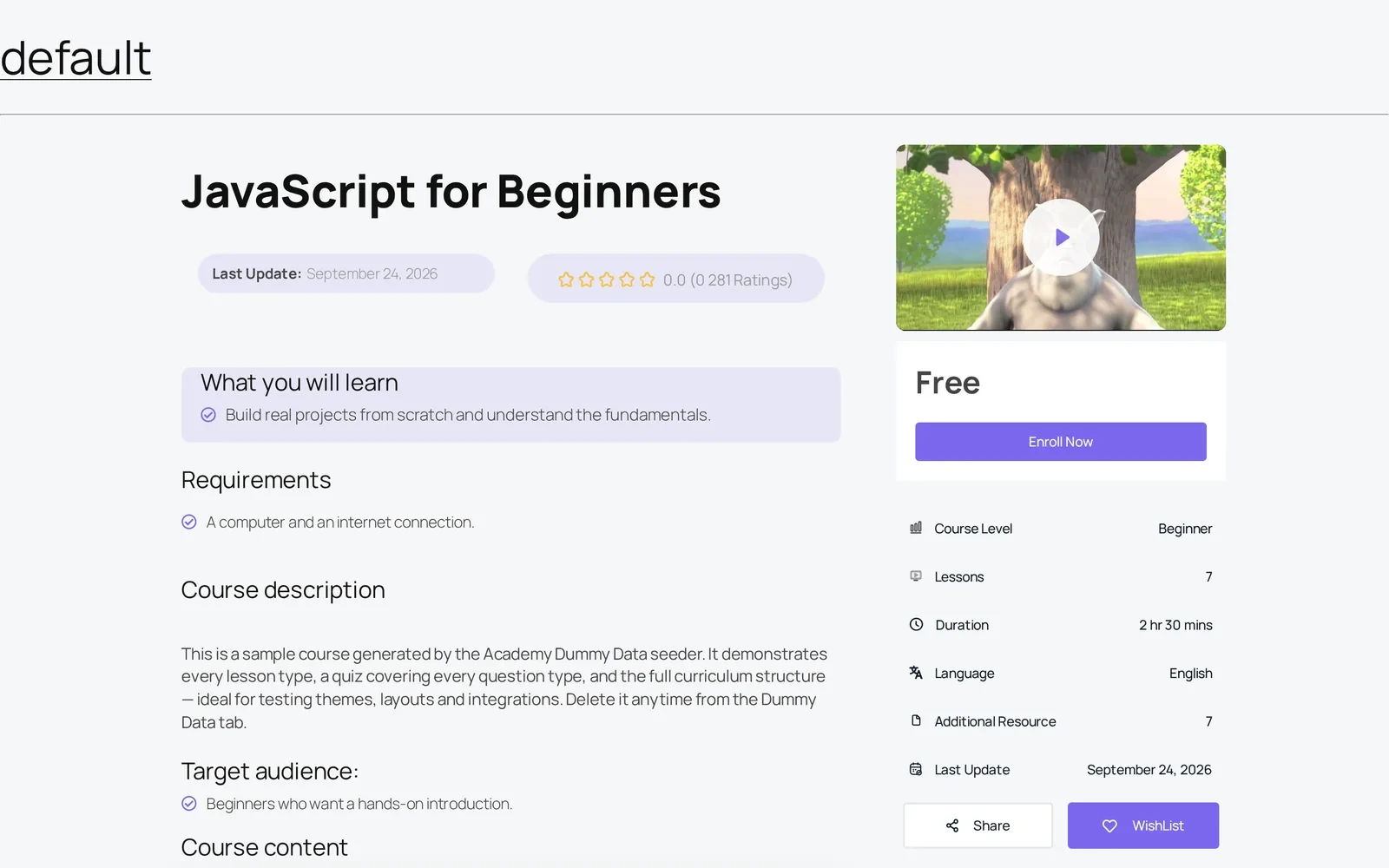Play the course preview video
This screenshot has height=868, width=1389.
coord(1061,237)
